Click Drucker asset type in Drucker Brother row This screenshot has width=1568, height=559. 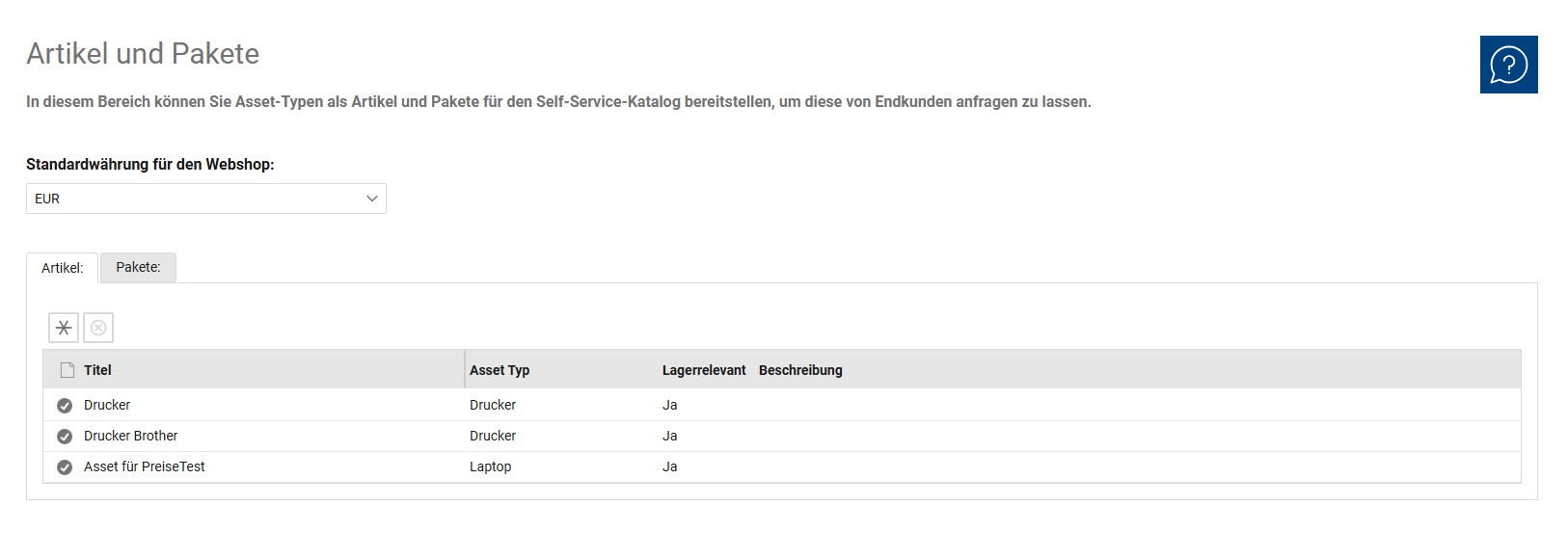[x=493, y=436]
